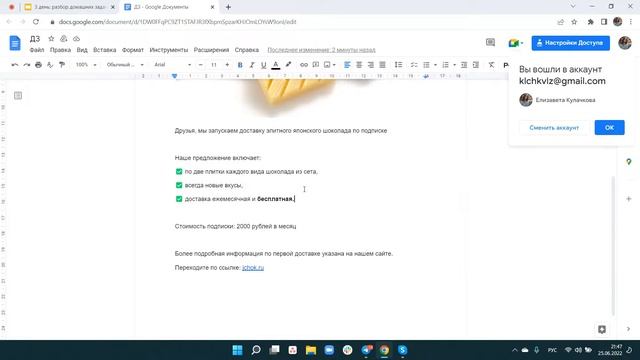Open the paragraph style dropdown 'Обычный'
This screenshot has height=360, width=640.
(x=125, y=65)
